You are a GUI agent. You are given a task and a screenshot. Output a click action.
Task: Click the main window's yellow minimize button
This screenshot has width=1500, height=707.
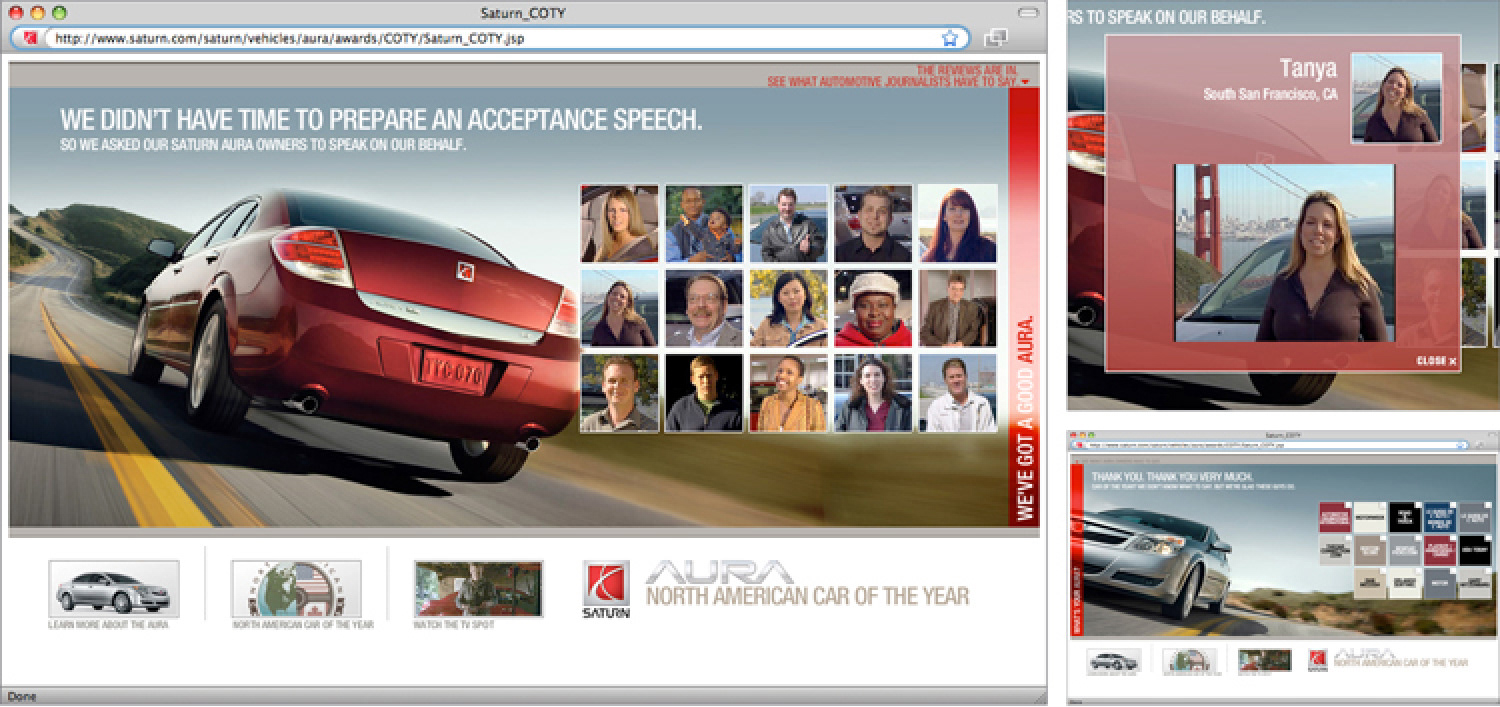tap(39, 13)
